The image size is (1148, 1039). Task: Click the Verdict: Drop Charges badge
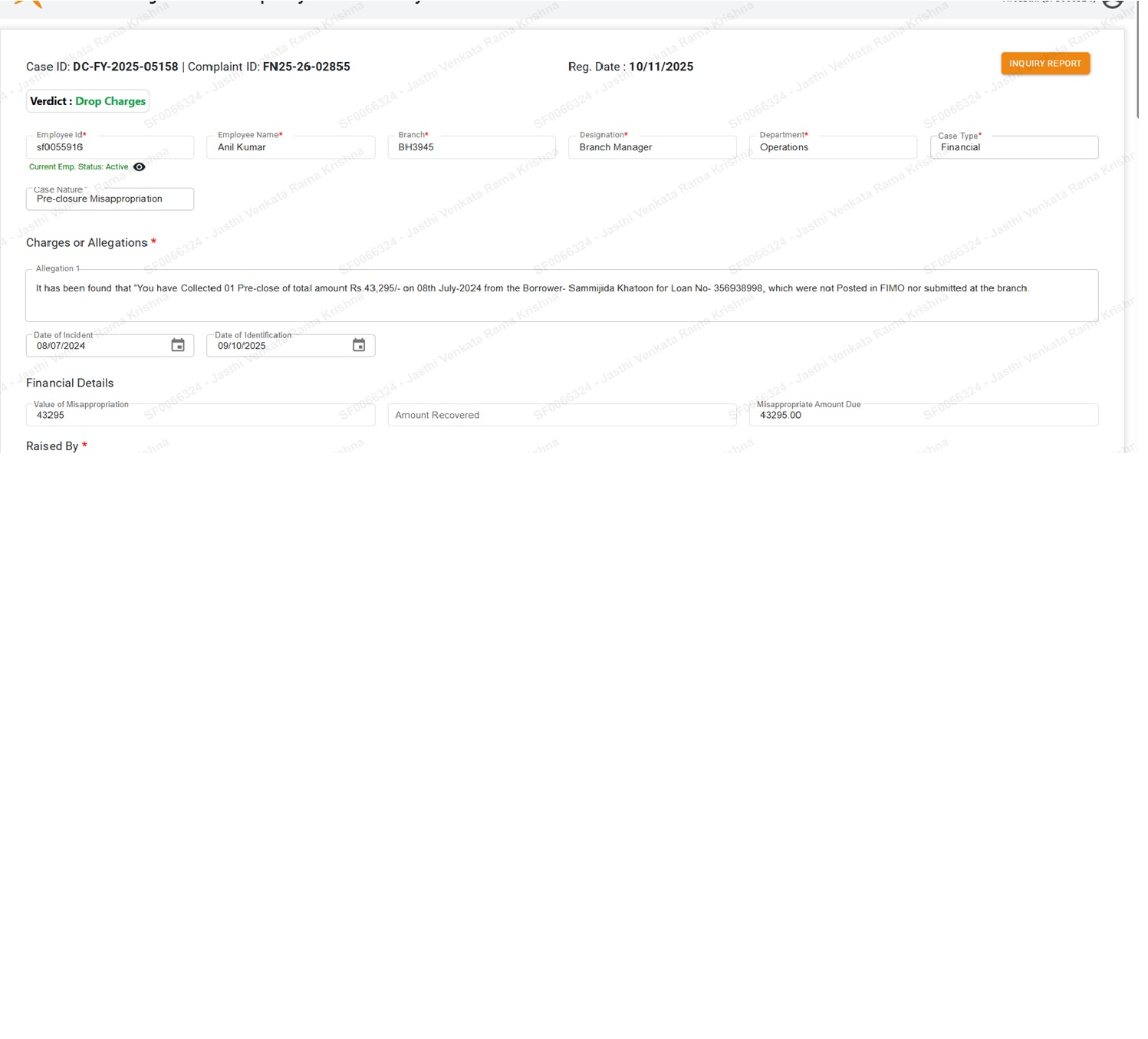pos(87,101)
